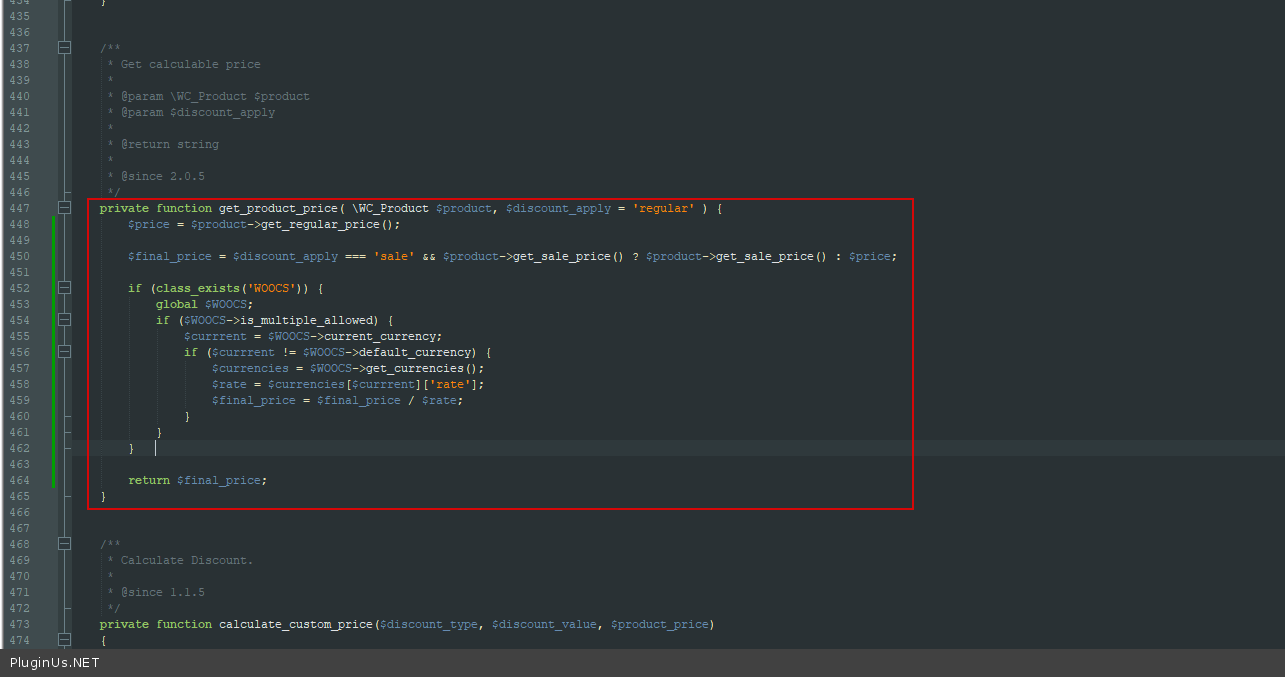Screen dimensions: 1285x677
Task: Click the @since 2.0.5 comment tag
Action: [162, 176]
